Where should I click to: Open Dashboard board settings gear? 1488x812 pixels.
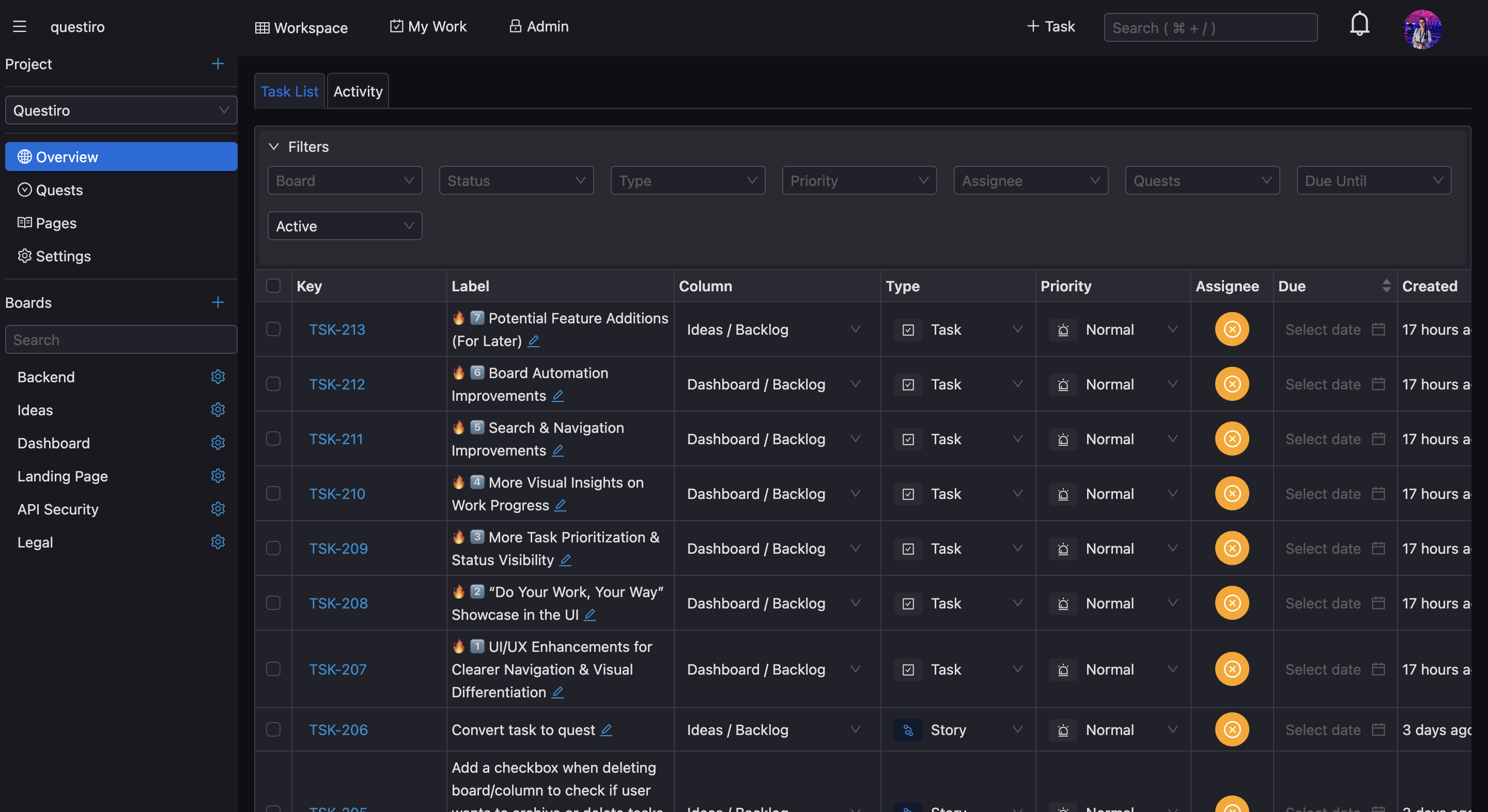click(x=218, y=442)
